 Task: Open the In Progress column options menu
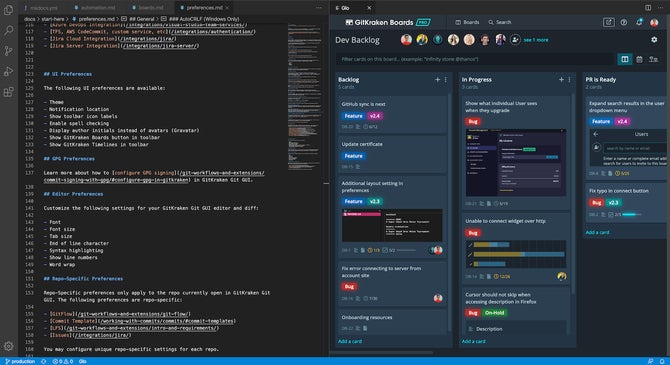[x=569, y=79]
